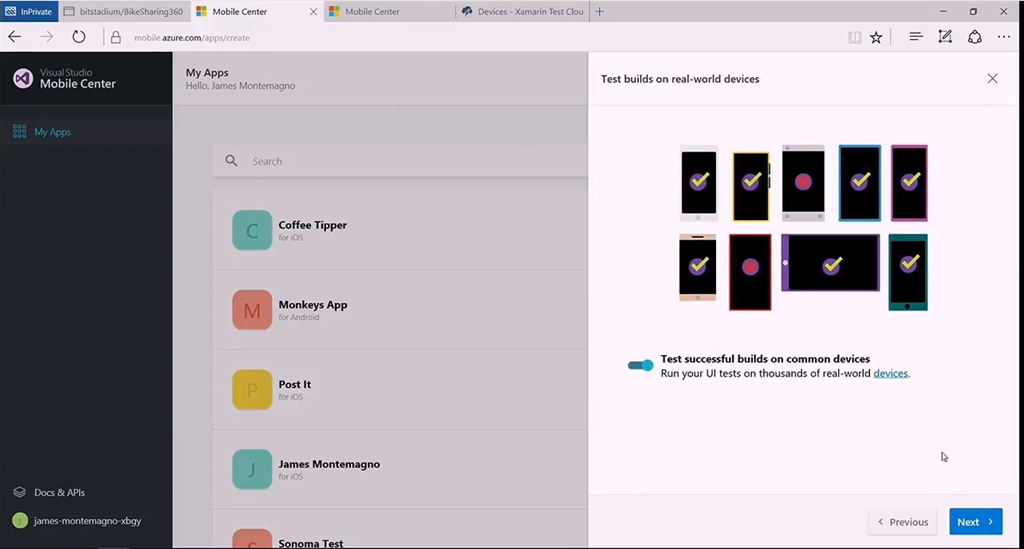This screenshot has height=549, width=1024.
Task: Select My Apps in the sidebar
Action: pyautogui.click(x=86, y=131)
